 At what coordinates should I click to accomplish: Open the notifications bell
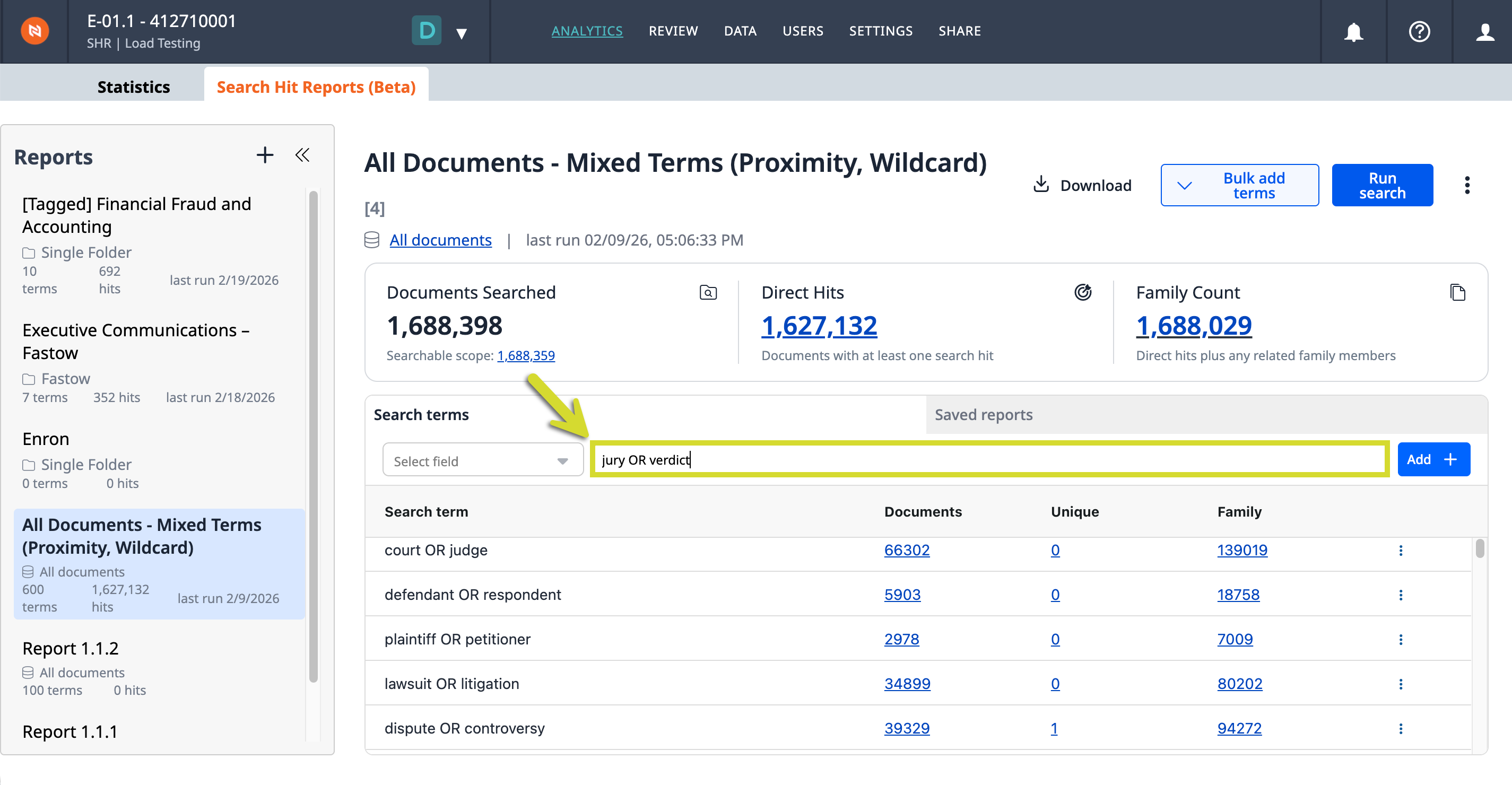pos(1353,32)
